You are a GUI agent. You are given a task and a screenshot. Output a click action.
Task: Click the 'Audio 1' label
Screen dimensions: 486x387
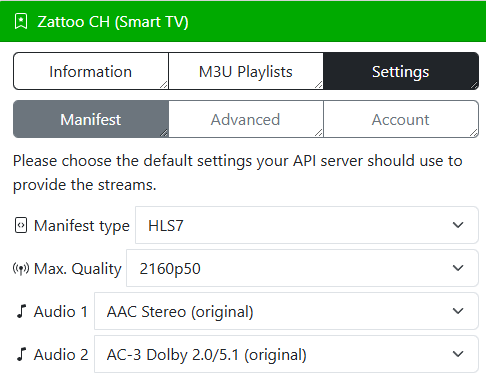pos(61,312)
